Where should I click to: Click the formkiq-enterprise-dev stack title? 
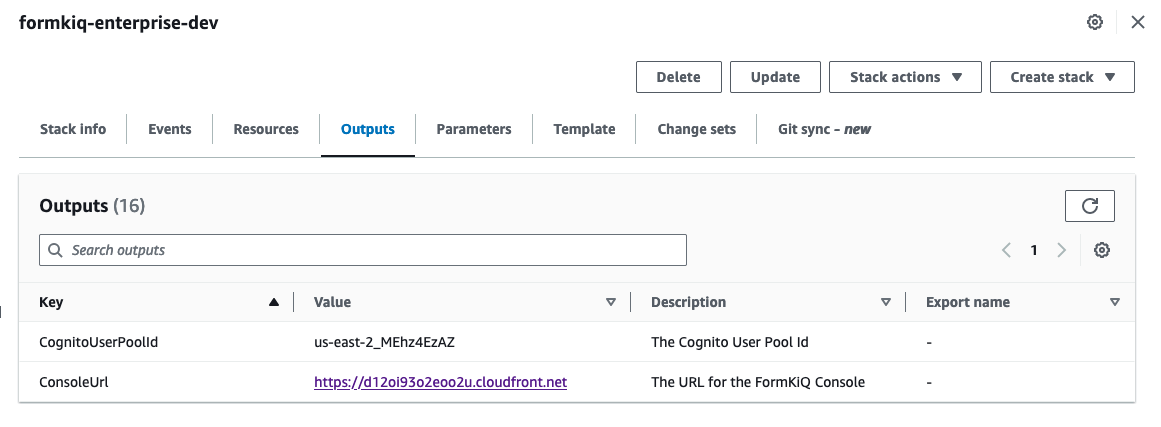118,22
